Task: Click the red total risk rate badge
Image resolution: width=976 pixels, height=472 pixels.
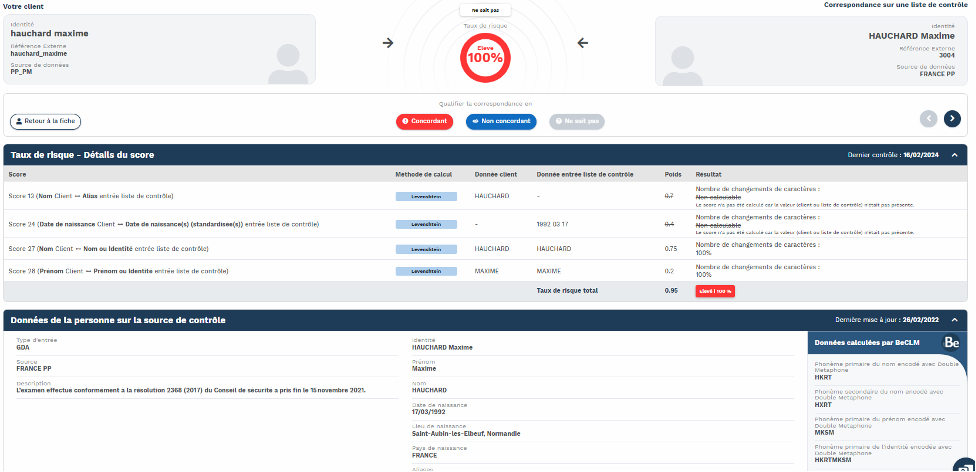Action: [x=714, y=291]
